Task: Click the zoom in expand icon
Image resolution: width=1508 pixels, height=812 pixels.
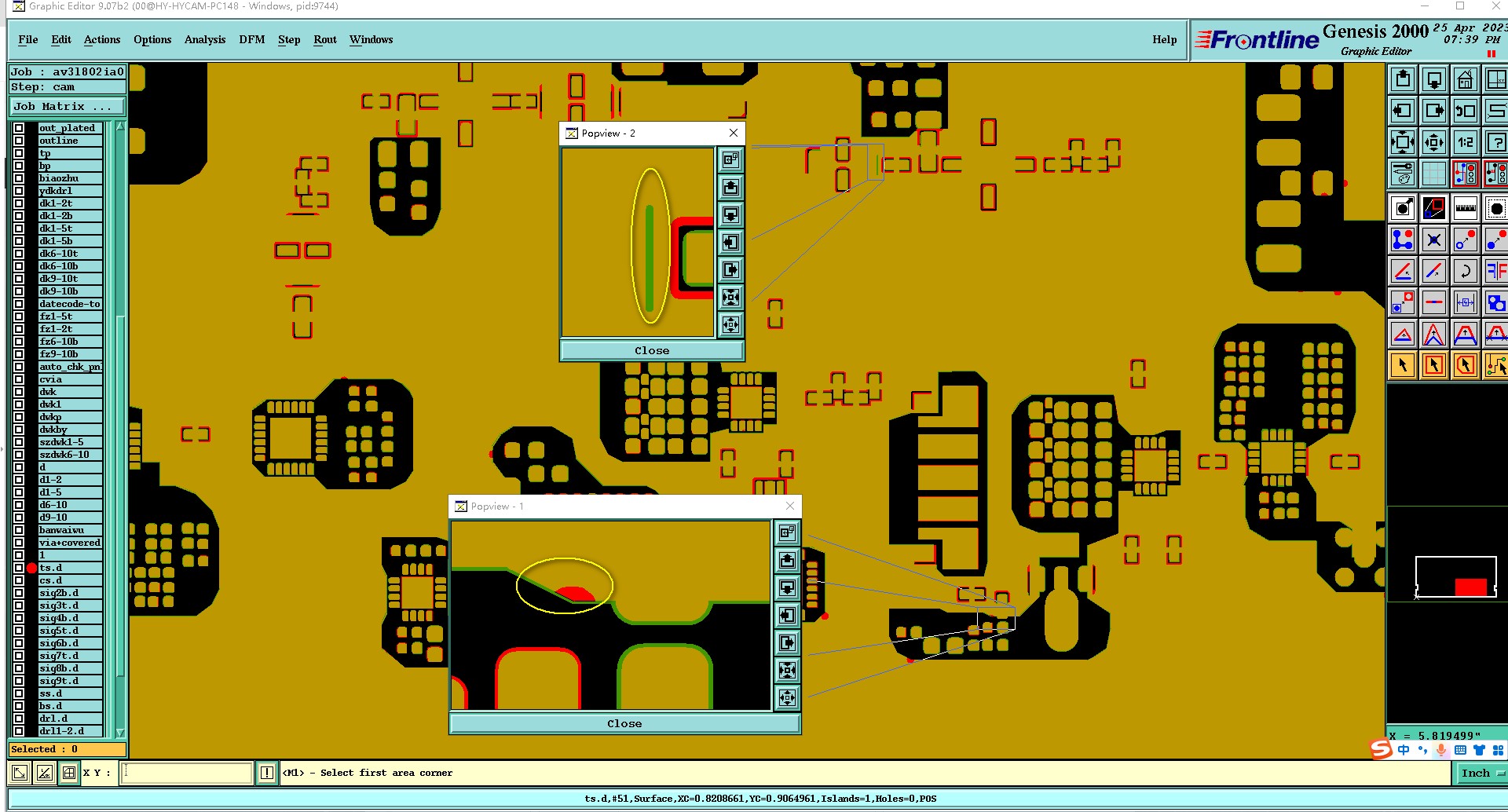Action: tap(1403, 143)
